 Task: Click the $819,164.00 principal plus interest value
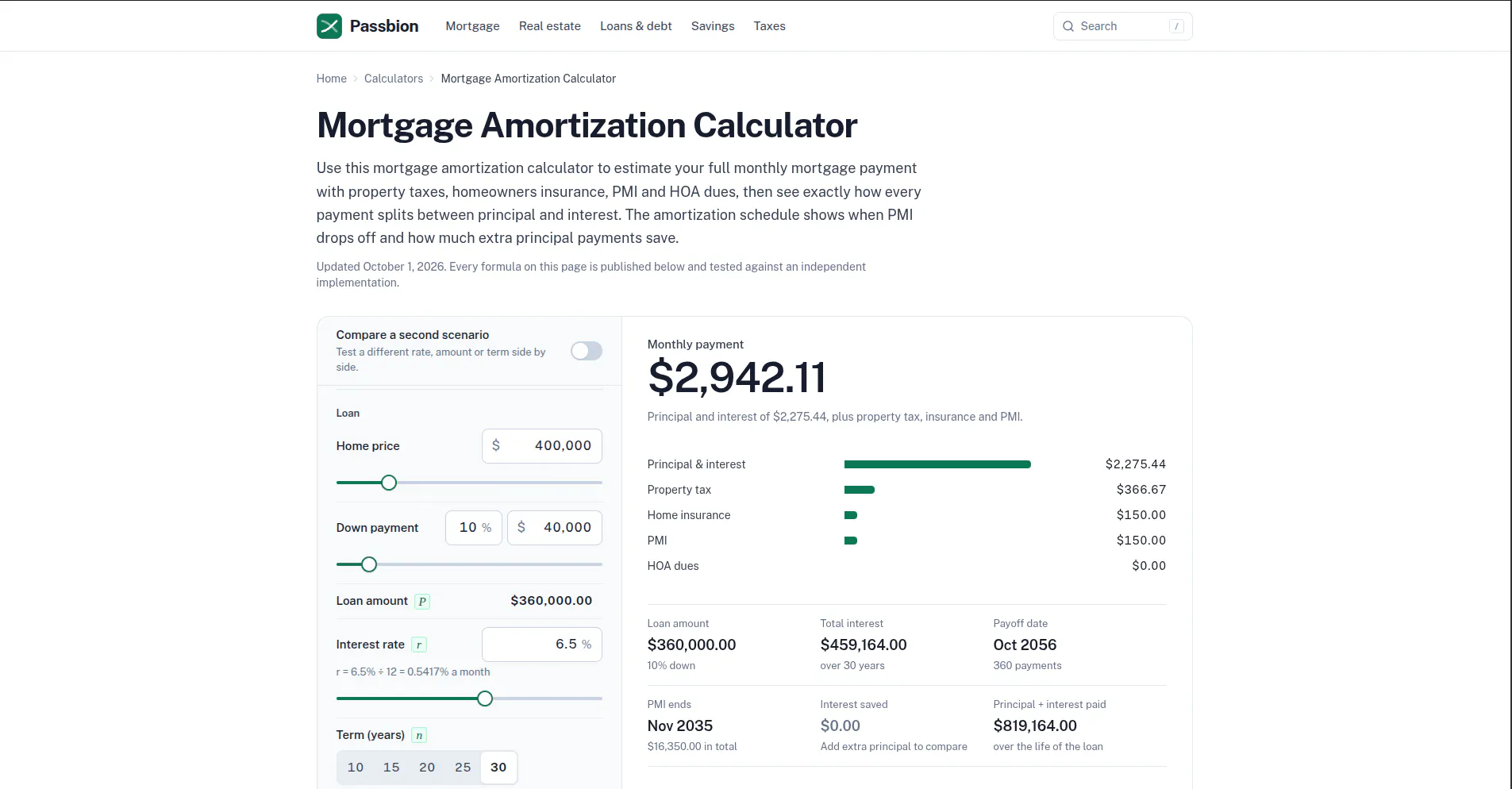1035,726
